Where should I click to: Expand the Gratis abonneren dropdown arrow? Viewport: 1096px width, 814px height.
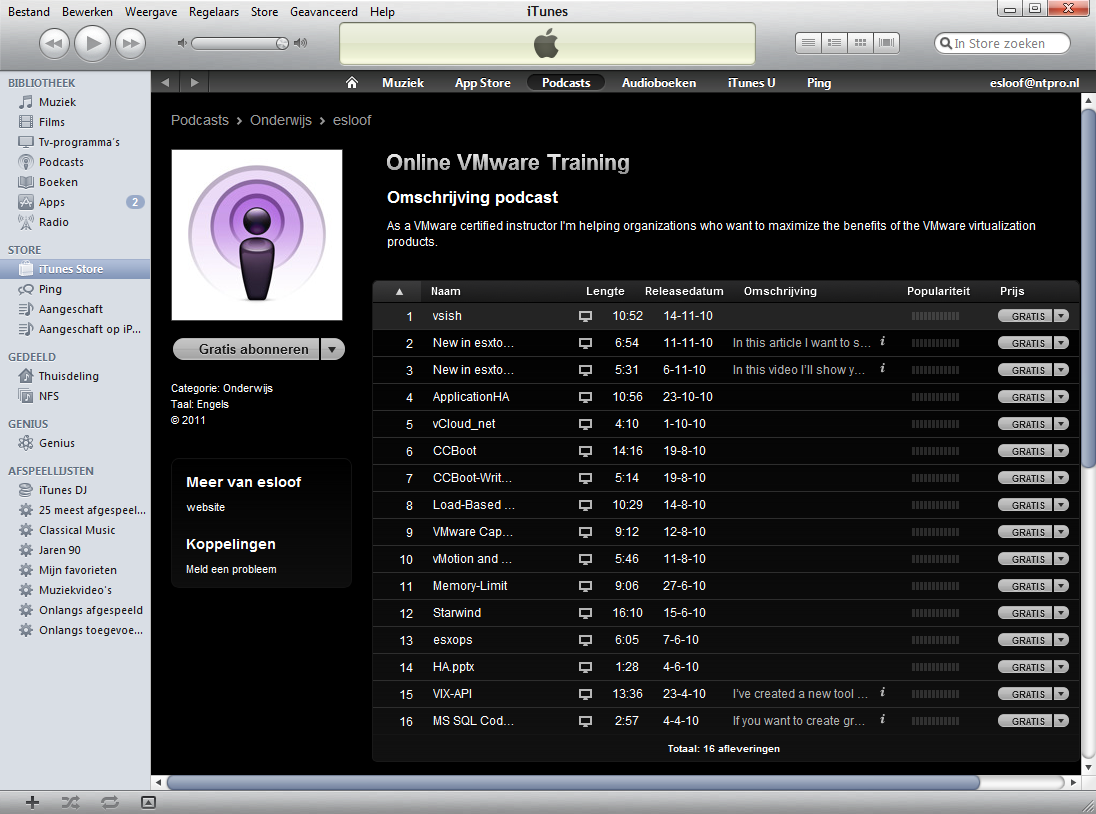click(333, 349)
